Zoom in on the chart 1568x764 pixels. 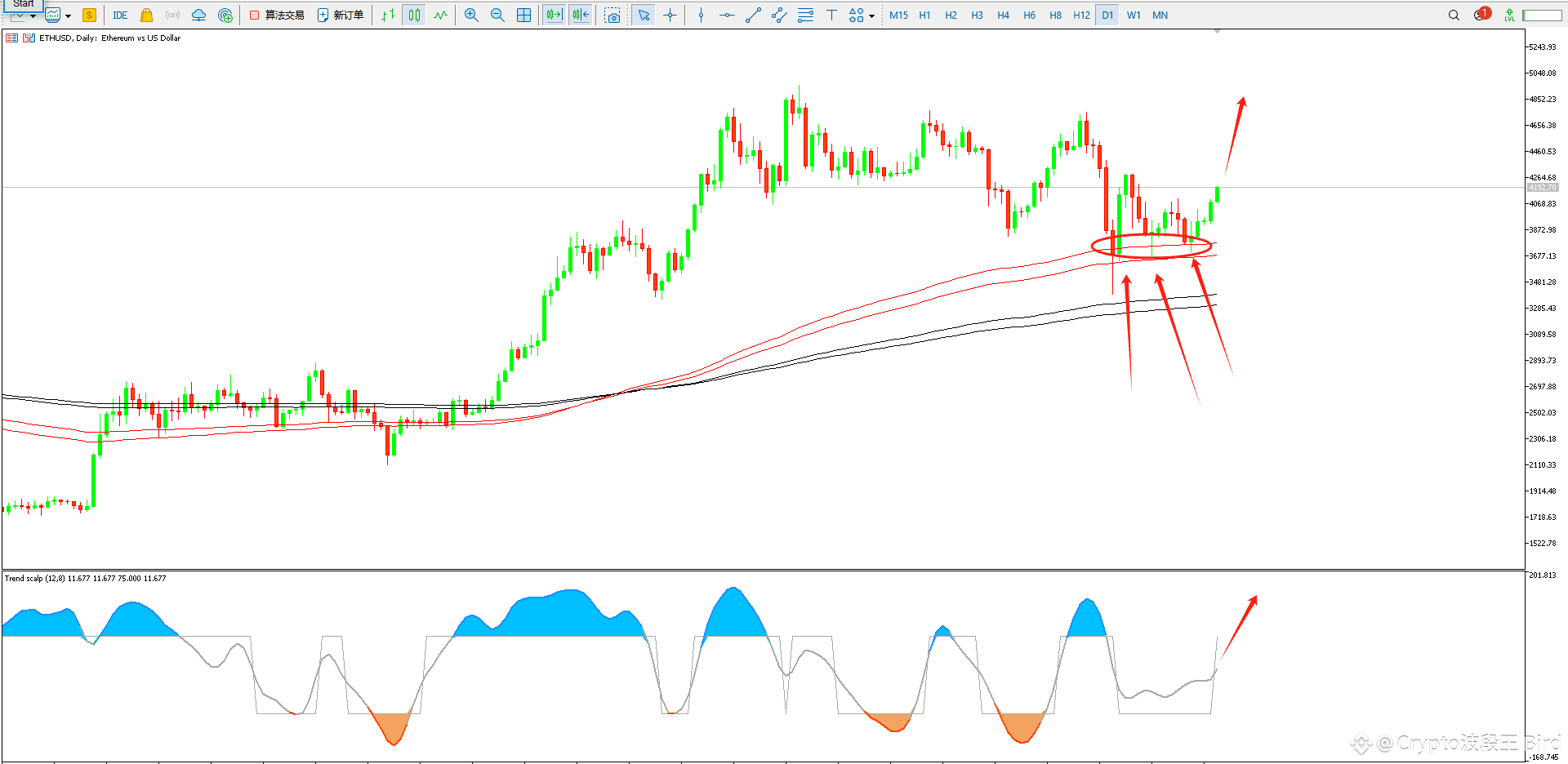[x=471, y=16]
